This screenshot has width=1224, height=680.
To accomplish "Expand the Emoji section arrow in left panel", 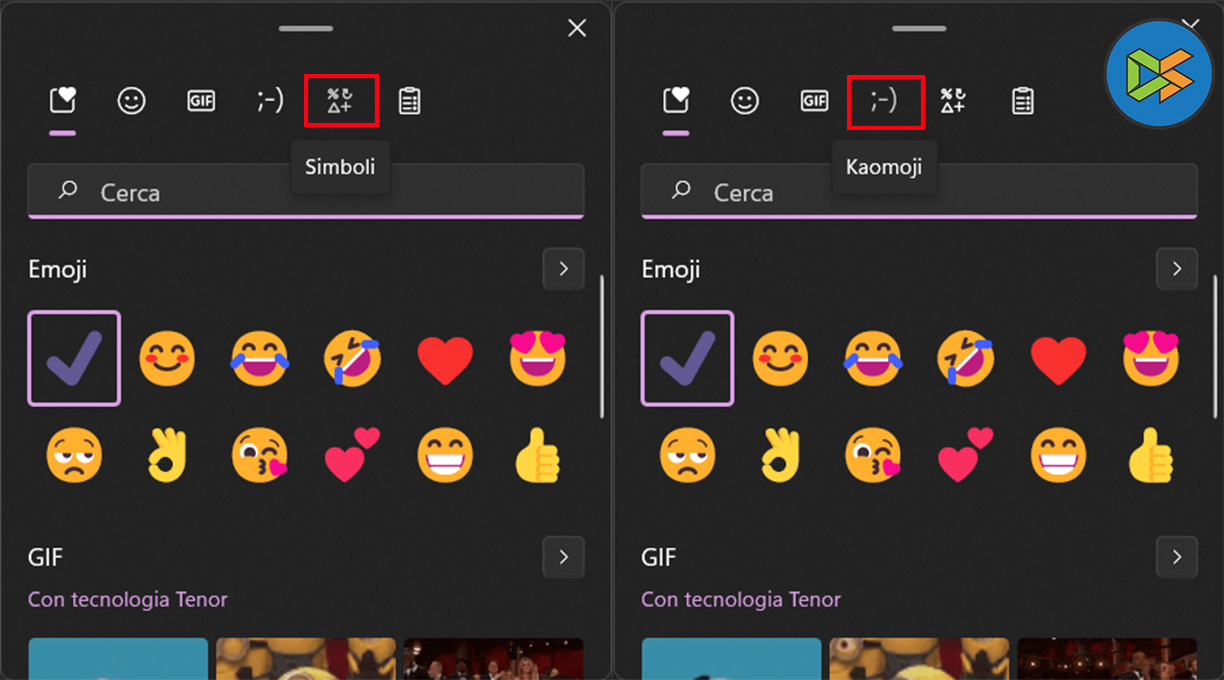I will click(x=563, y=269).
